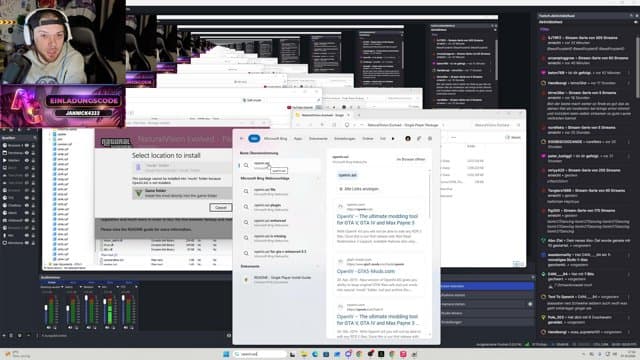640x360 pixels.
Task: Toggle visibility of Alerts source in OBS
Action: (27, 213)
